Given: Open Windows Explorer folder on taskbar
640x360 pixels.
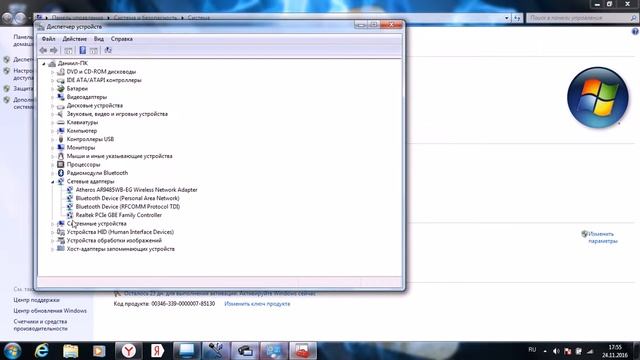Looking at the screenshot, I should 71,351.
